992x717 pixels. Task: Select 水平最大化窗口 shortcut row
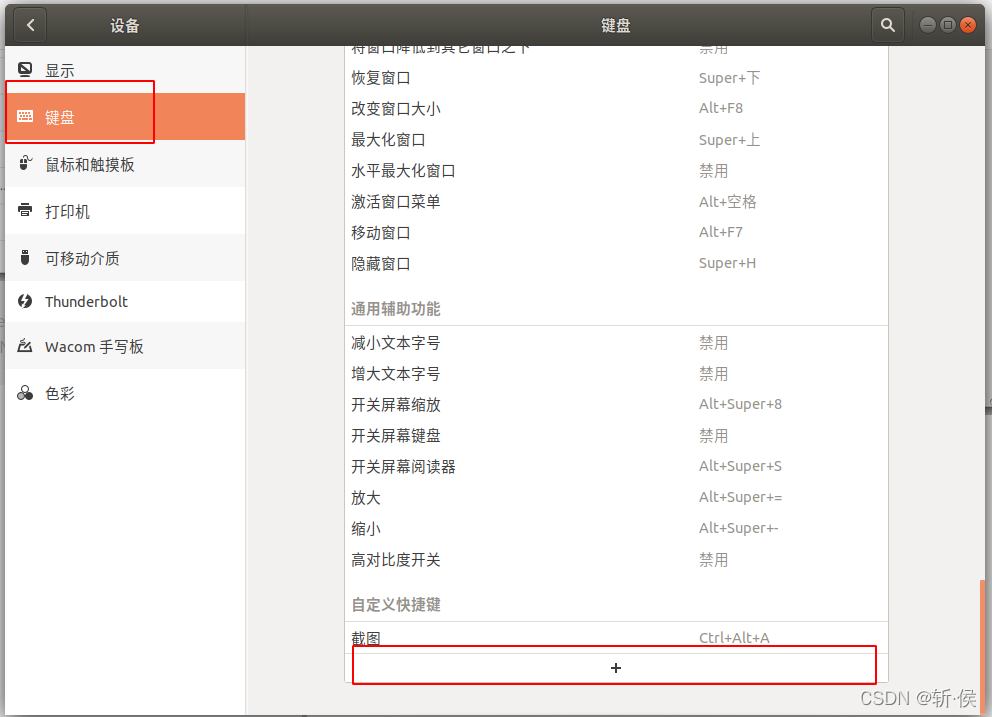616,171
